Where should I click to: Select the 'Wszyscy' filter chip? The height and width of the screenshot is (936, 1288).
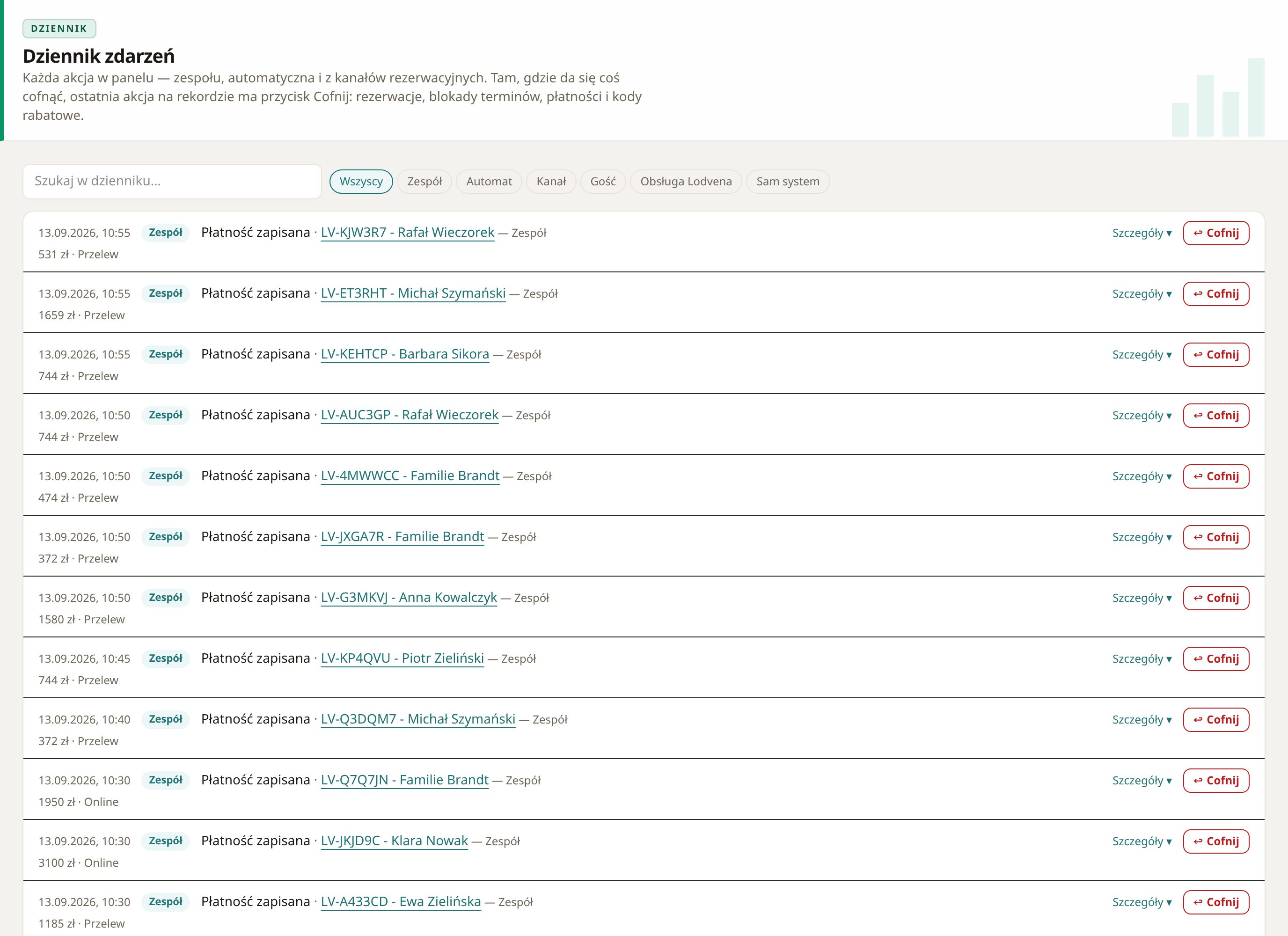(x=361, y=181)
